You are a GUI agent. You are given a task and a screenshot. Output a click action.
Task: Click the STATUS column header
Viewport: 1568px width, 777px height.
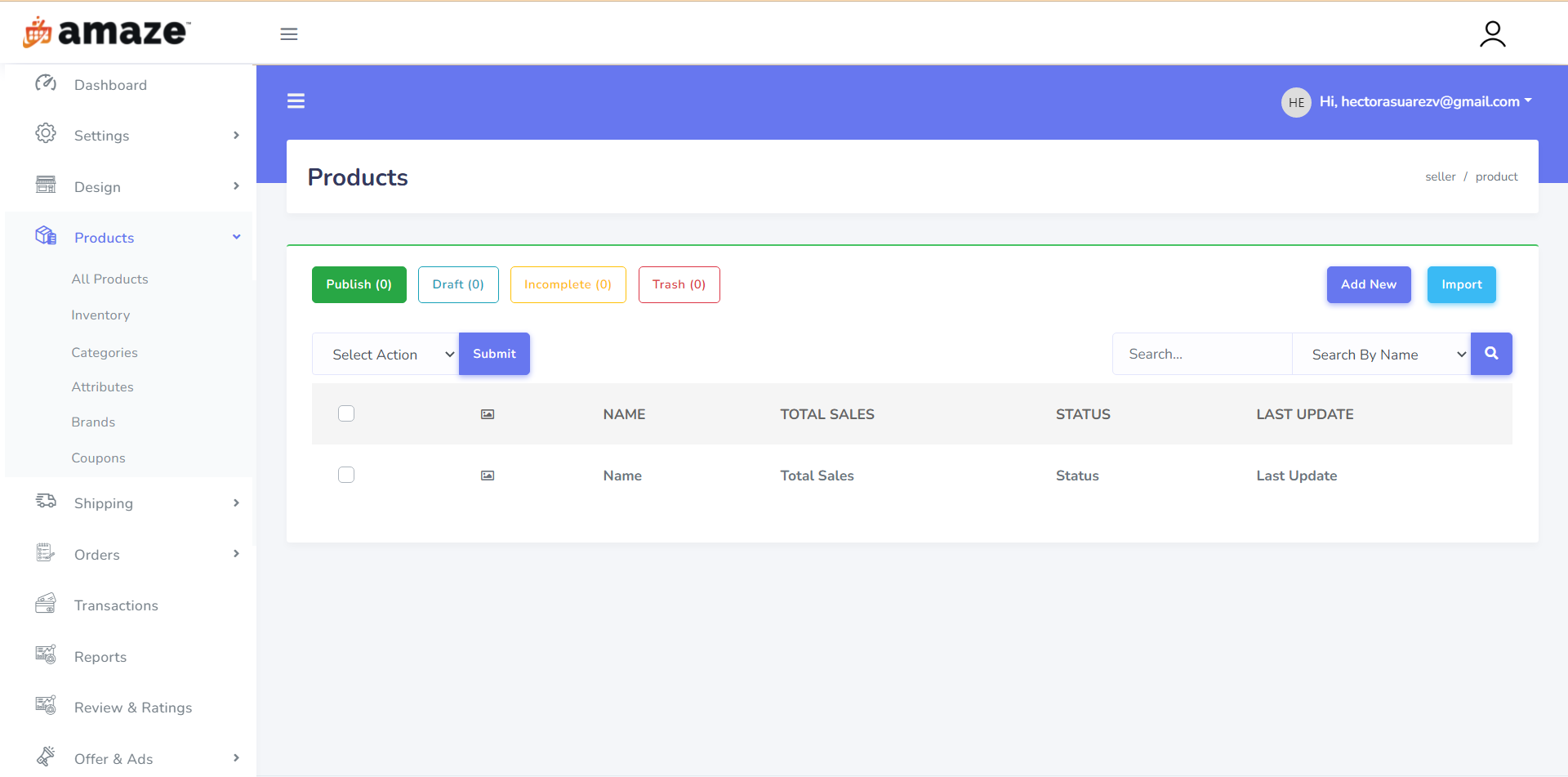[x=1083, y=414]
